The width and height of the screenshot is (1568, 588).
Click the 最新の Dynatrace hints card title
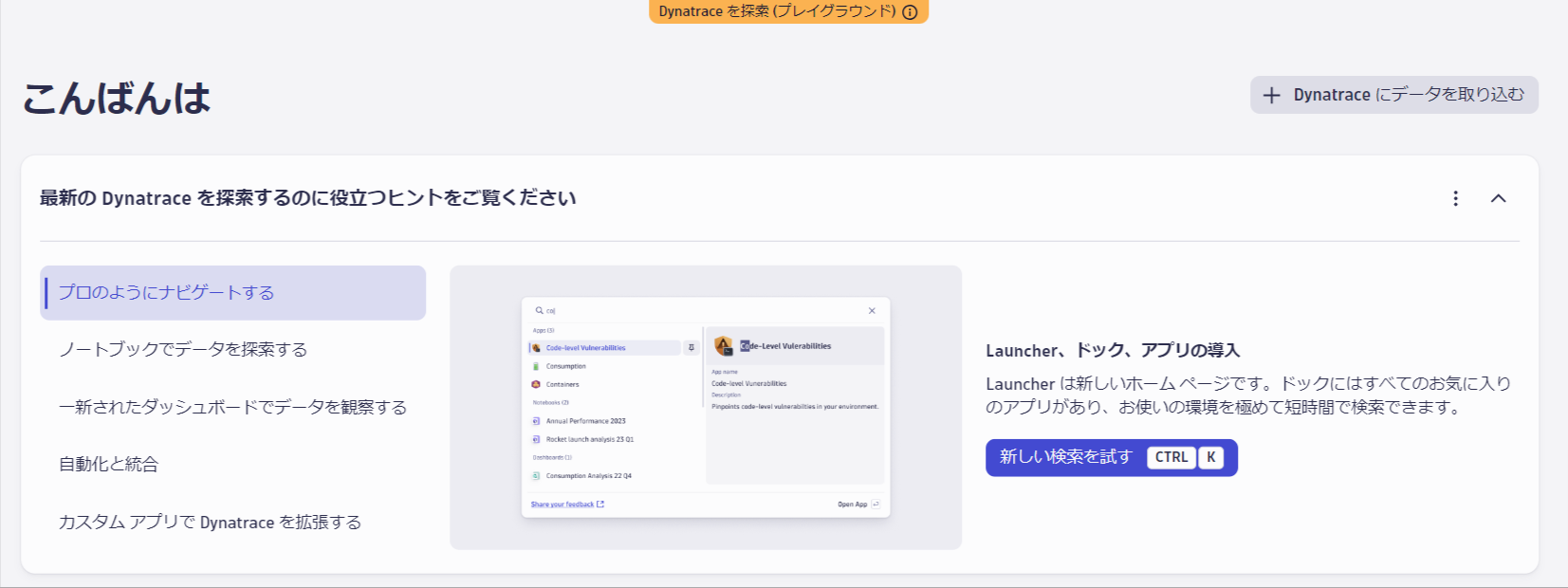pyautogui.click(x=308, y=198)
